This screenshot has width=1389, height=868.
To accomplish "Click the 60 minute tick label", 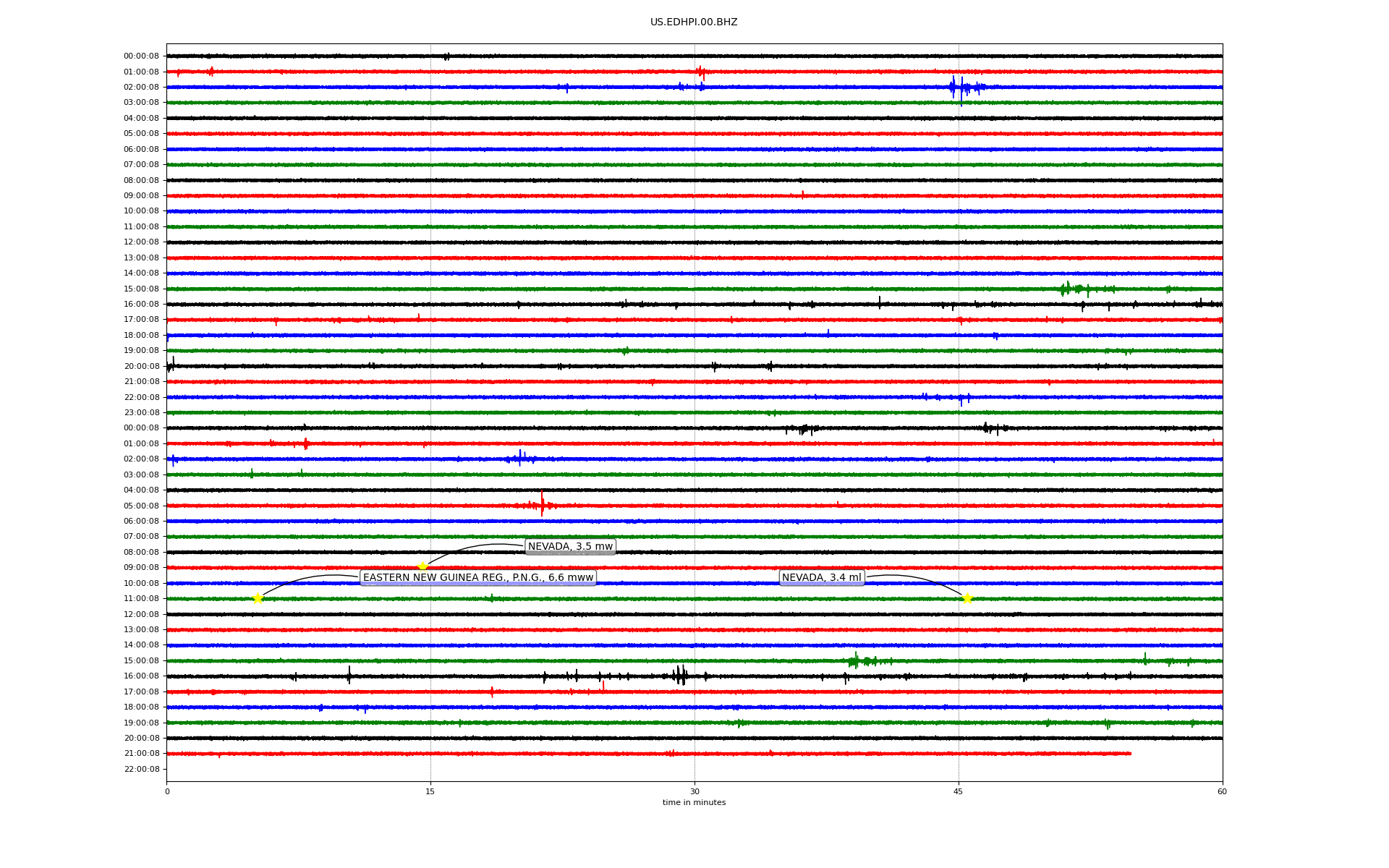I will pyautogui.click(x=1222, y=791).
